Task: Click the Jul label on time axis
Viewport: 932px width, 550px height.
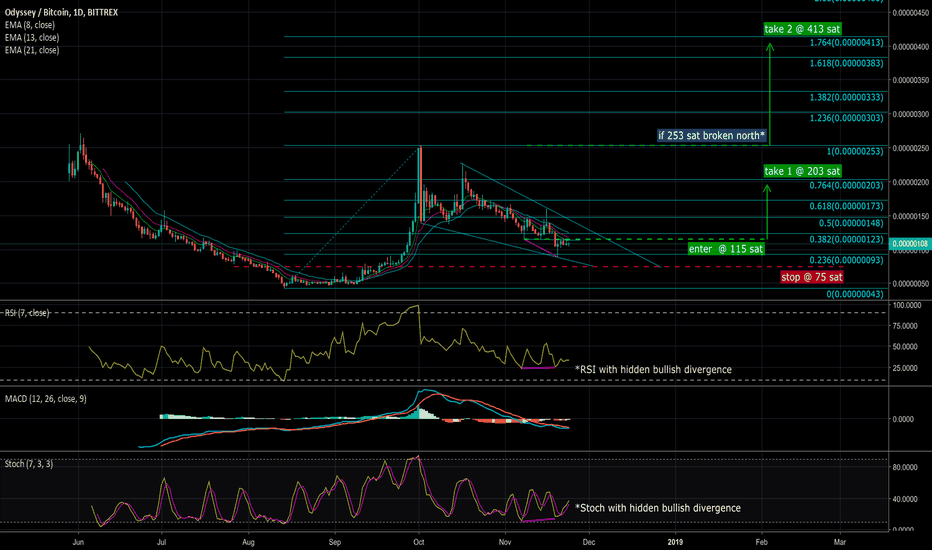Action: tap(161, 542)
